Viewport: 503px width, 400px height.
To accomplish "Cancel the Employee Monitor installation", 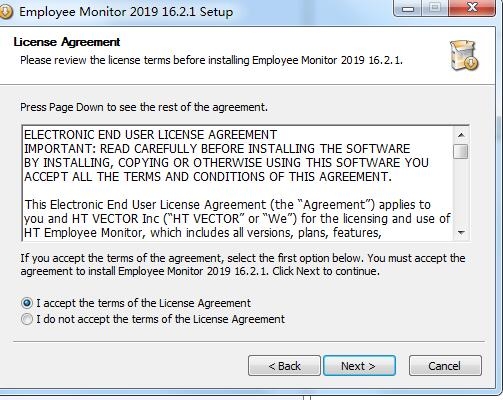I will (445, 366).
